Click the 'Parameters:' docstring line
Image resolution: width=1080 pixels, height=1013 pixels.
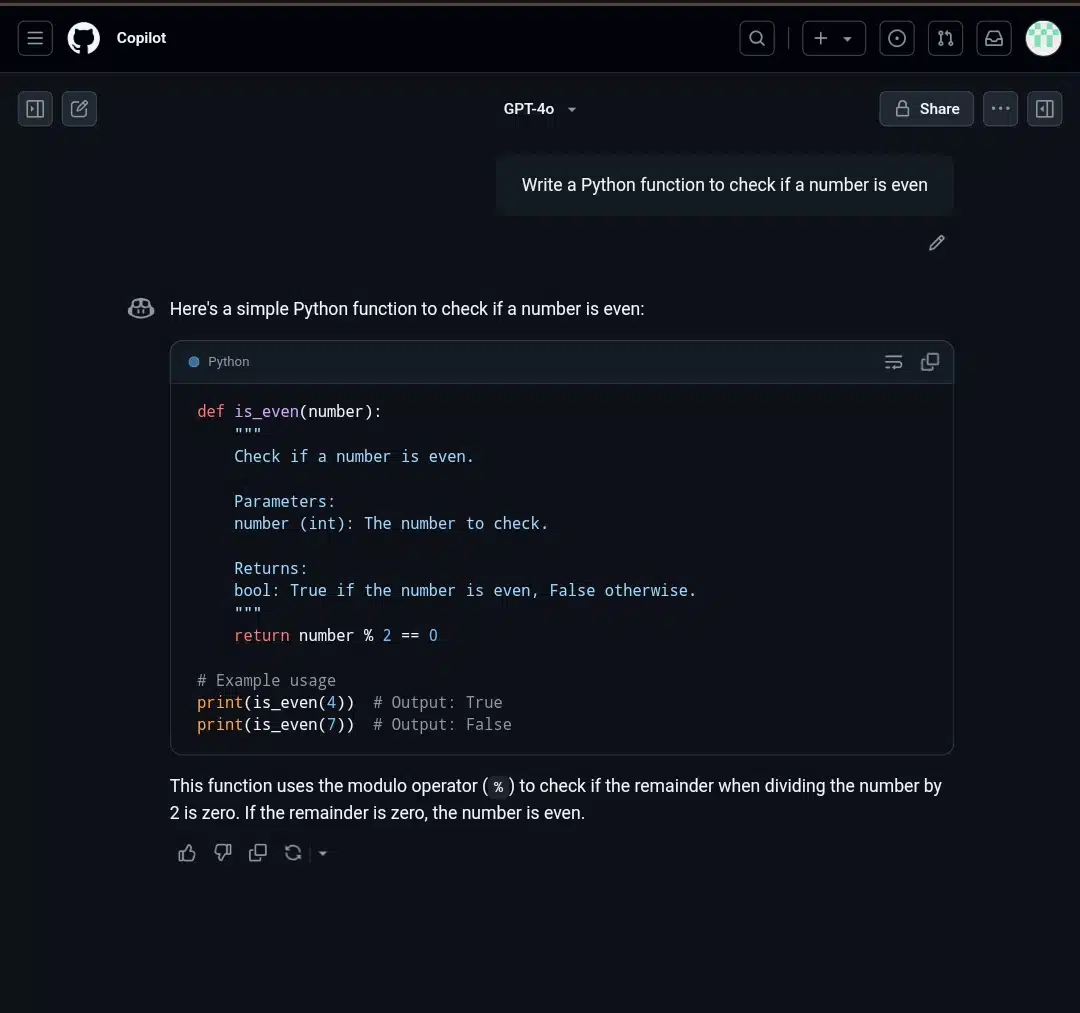click(284, 501)
